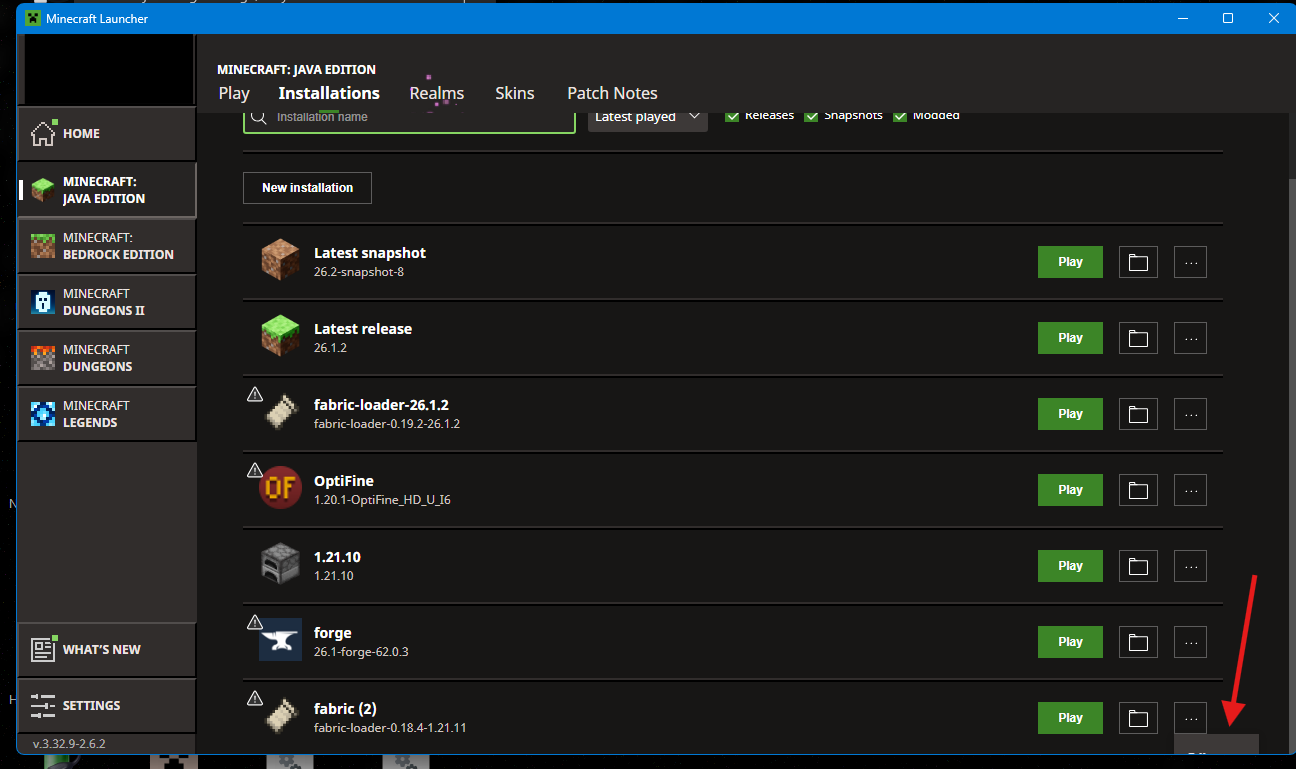This screenshot has height=769, width=1296.
Task: Open Minecraft Dungeons II in sidebar
Action: coord(106,302)
